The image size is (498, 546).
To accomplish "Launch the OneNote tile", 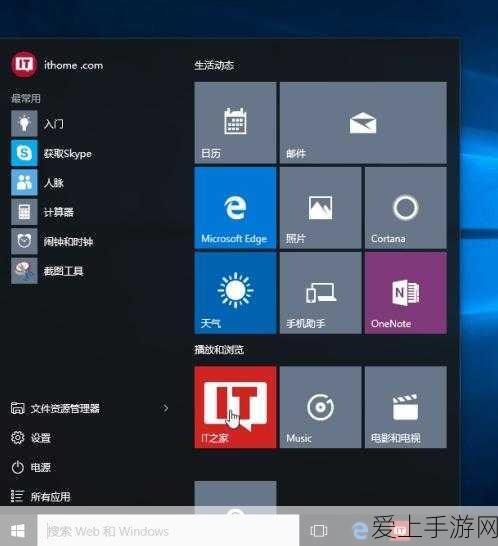I will tap(406, 293).
